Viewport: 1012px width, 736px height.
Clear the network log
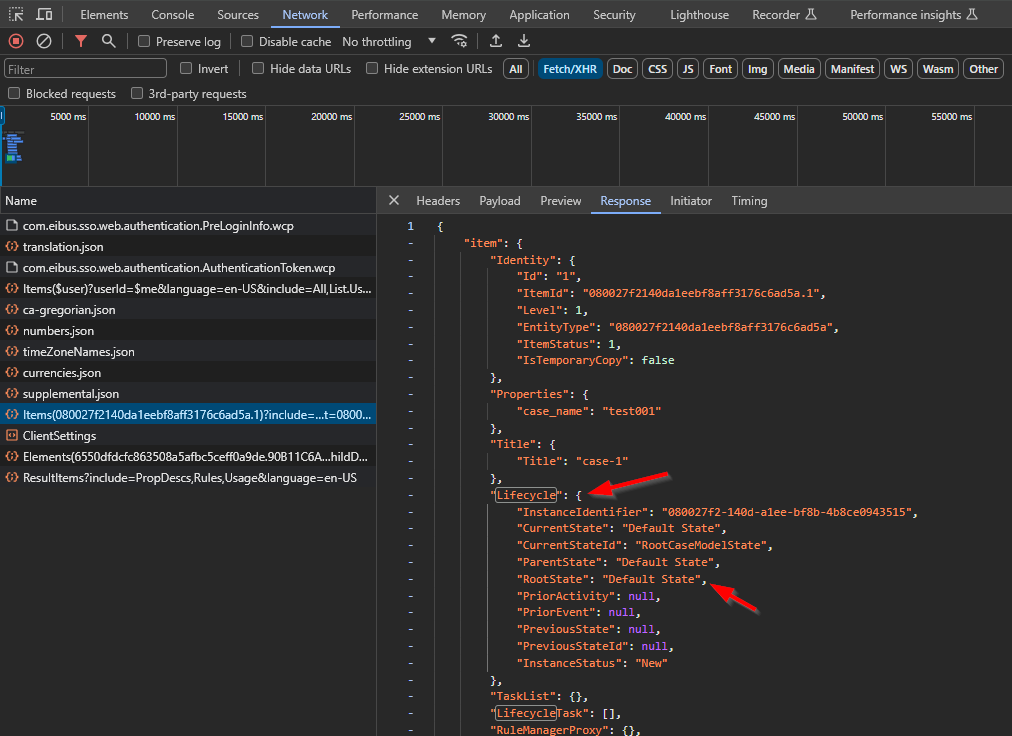pyautogui.click(x=44, y=41)
